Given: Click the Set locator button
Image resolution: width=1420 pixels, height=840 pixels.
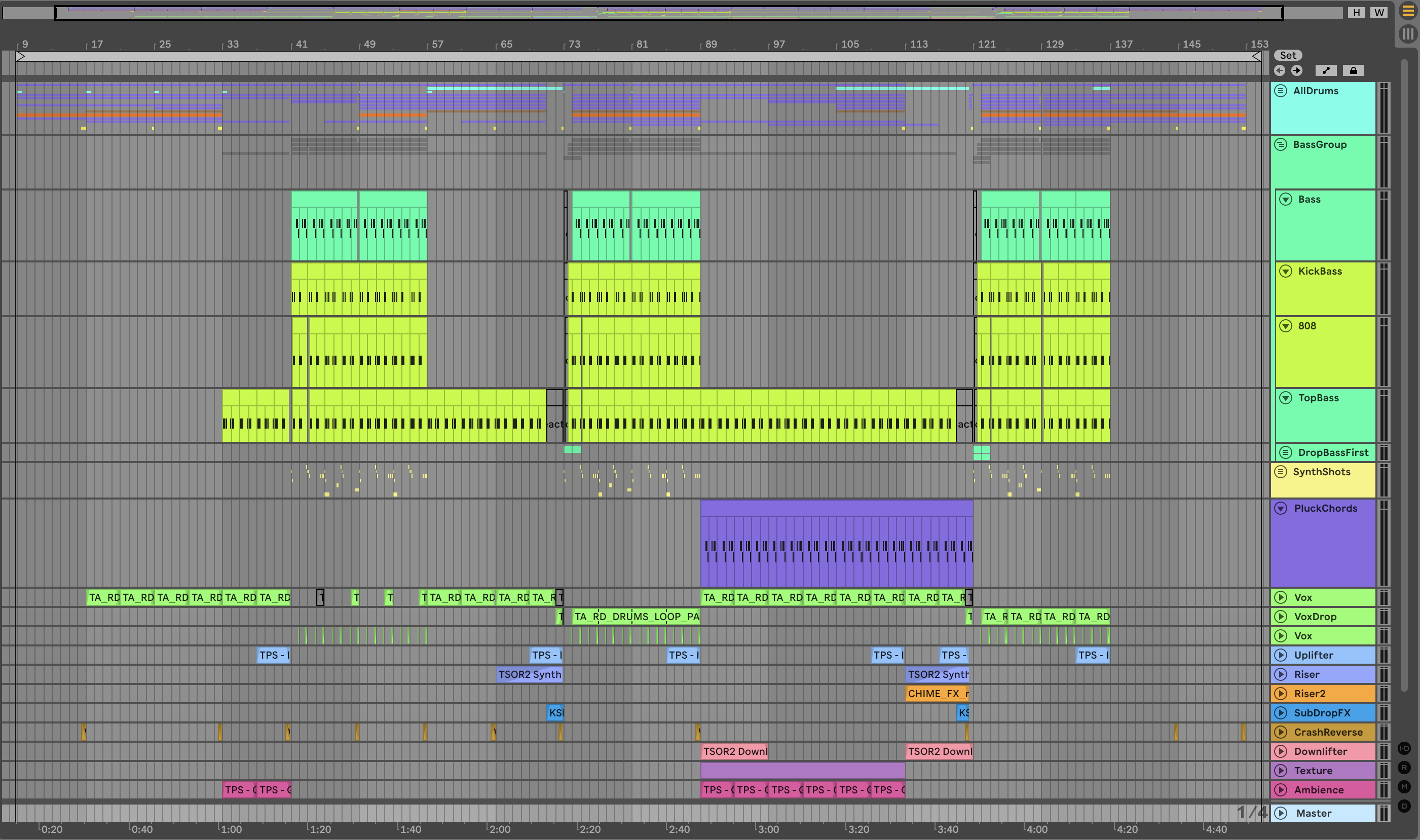Looking at the screenshot, I should [x=1288, y=55].
